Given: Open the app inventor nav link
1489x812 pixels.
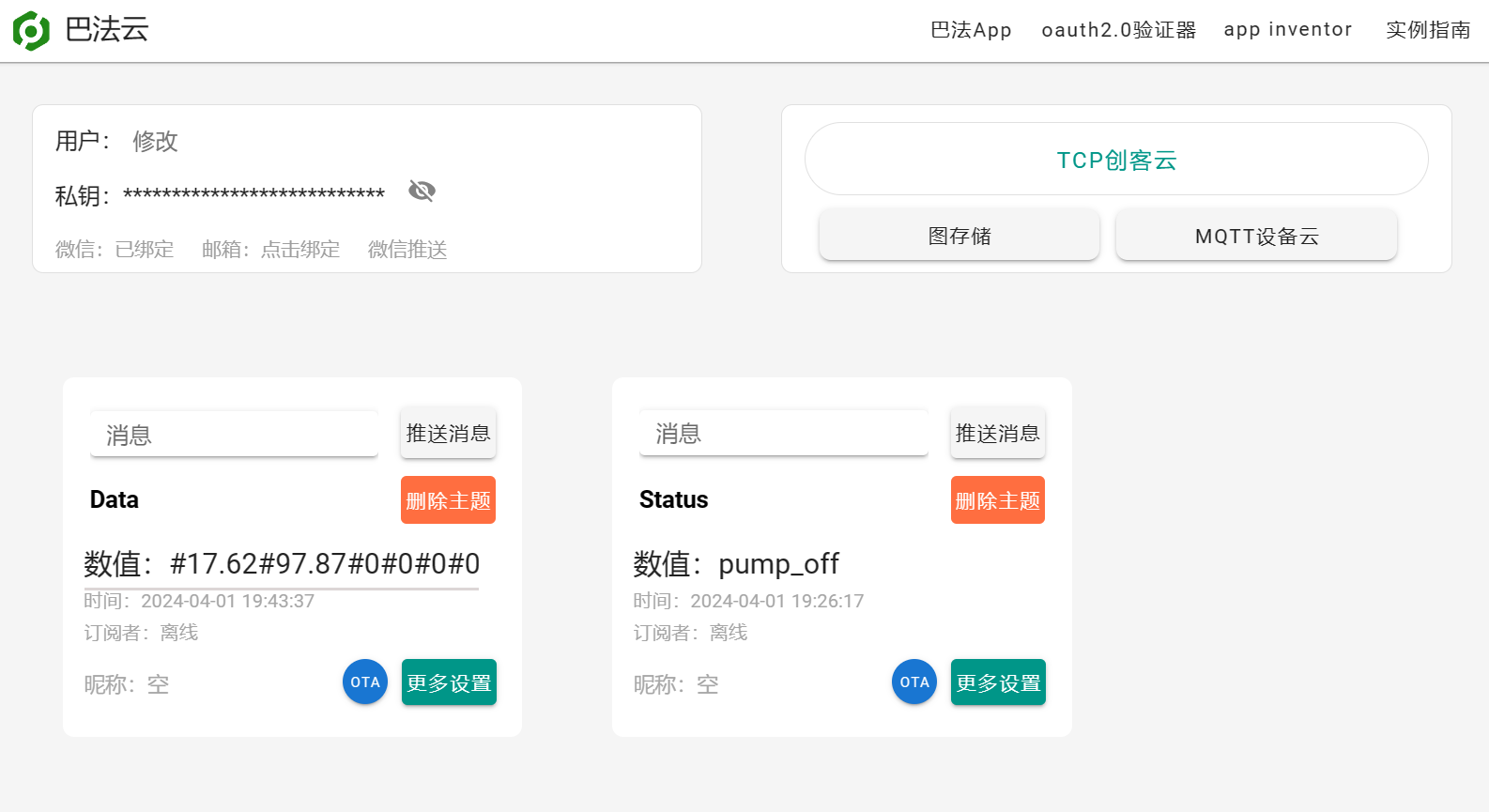Looking at the screenshot, I should click(1288, 30).
